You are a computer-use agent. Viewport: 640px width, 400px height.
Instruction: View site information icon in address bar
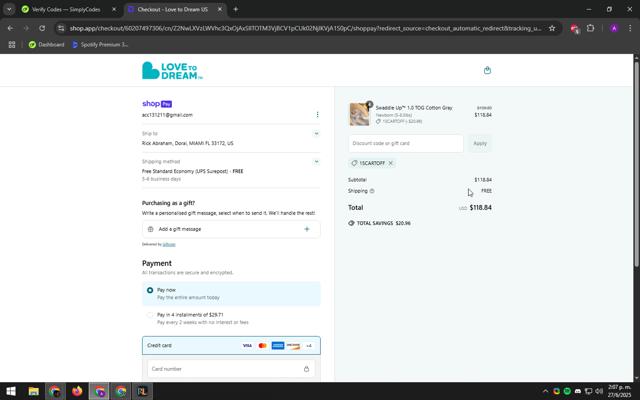61,28
